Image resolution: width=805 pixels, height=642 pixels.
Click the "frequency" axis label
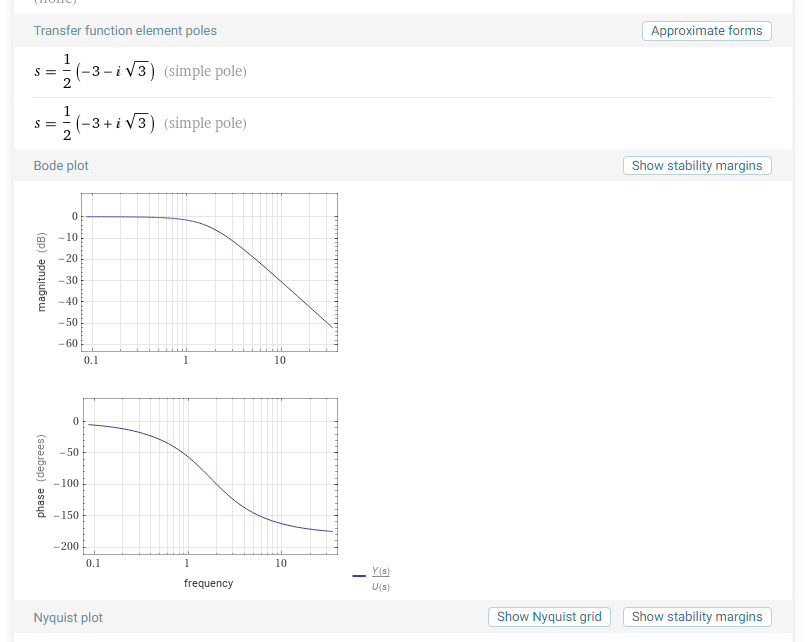tap(208, 583)
